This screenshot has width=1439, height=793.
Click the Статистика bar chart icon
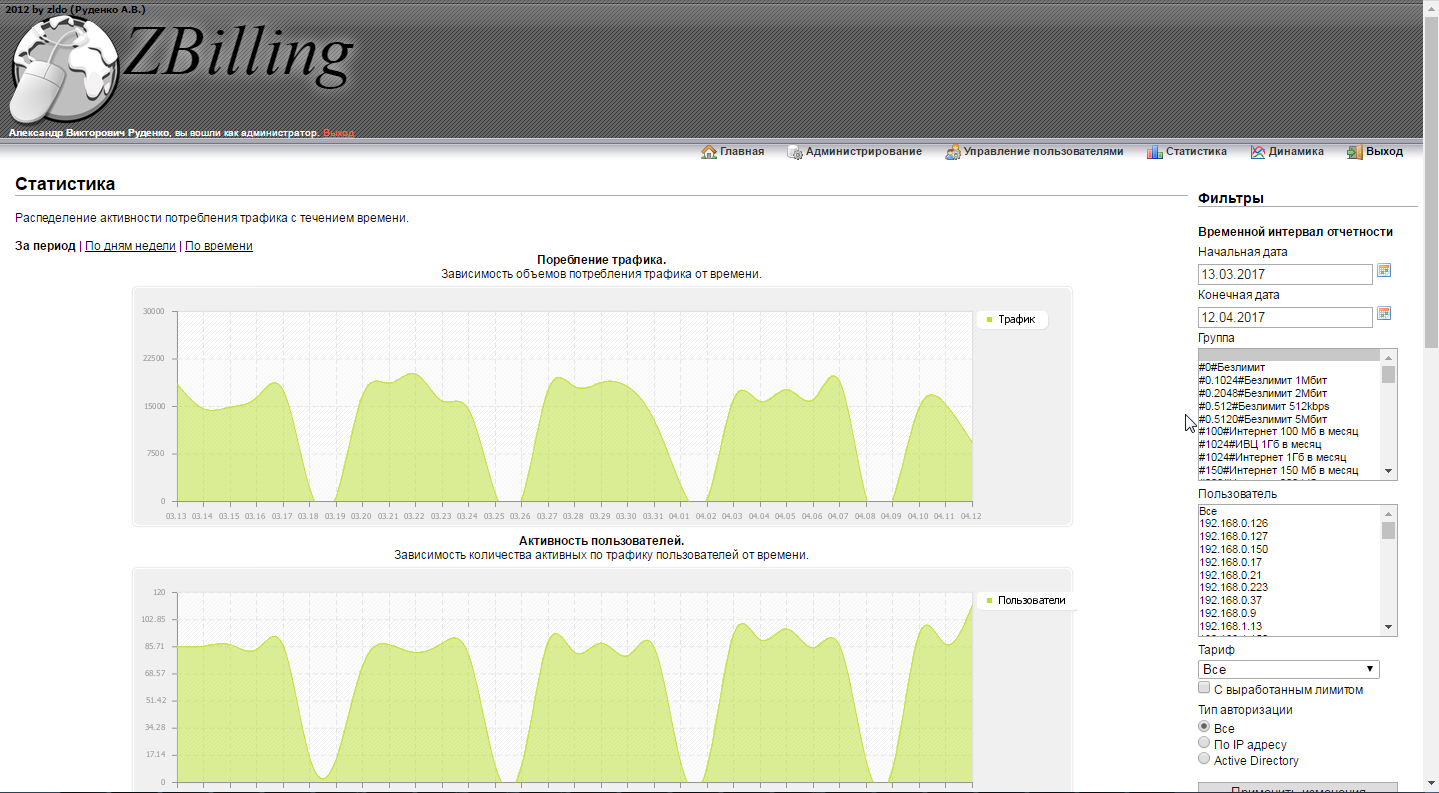pos(1155,152)
